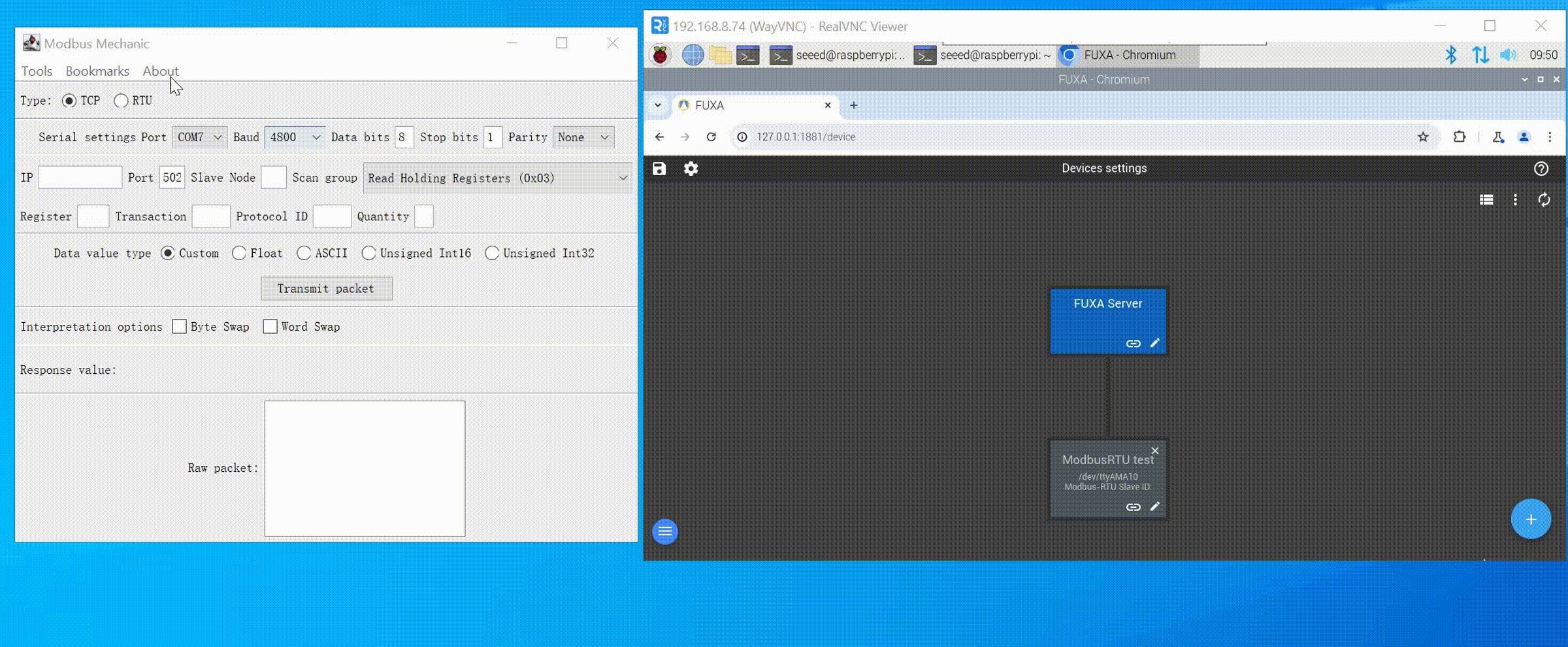Open the Raspberry Pi main menu icon
The height and width of the screenshot is (647, 1568).
pyautogui.click(x=661, y=55)
